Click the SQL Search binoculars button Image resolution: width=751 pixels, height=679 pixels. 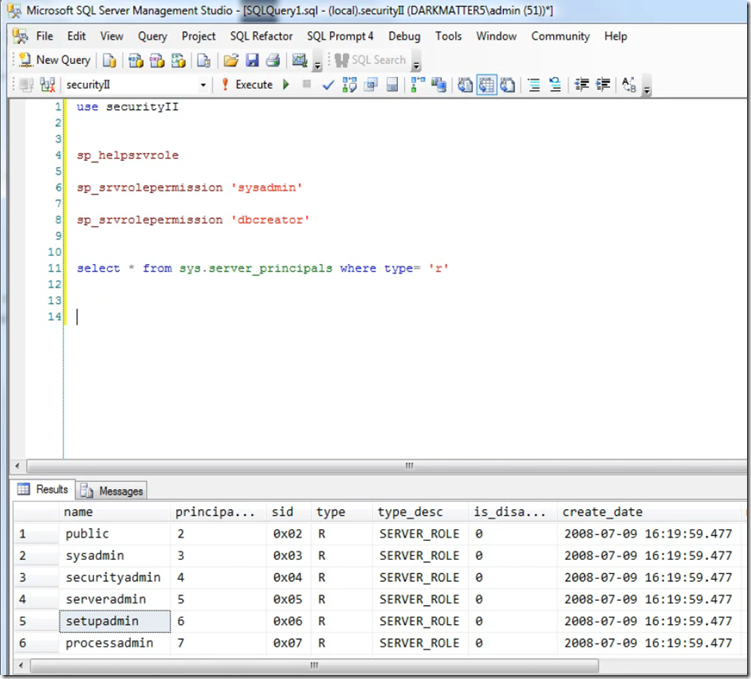[x=370, y=60]
